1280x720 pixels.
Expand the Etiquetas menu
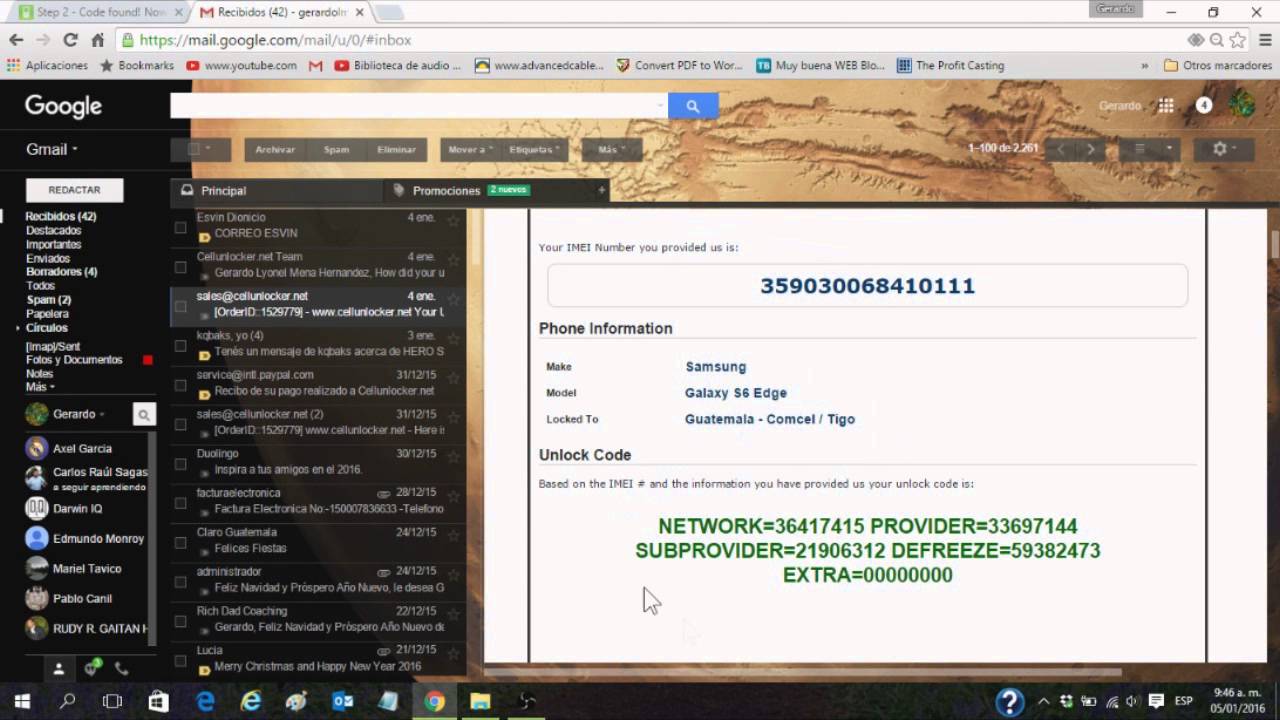pos(535,149)
